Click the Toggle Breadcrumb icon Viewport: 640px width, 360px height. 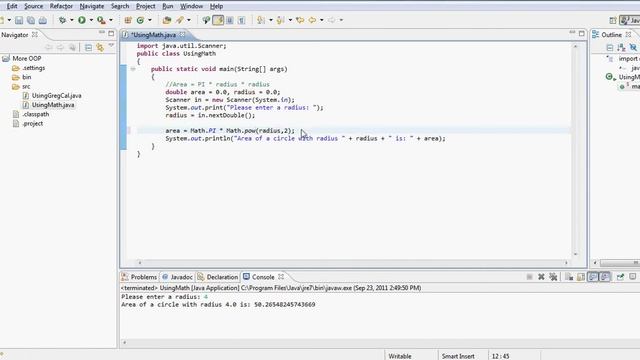point(206,20)
